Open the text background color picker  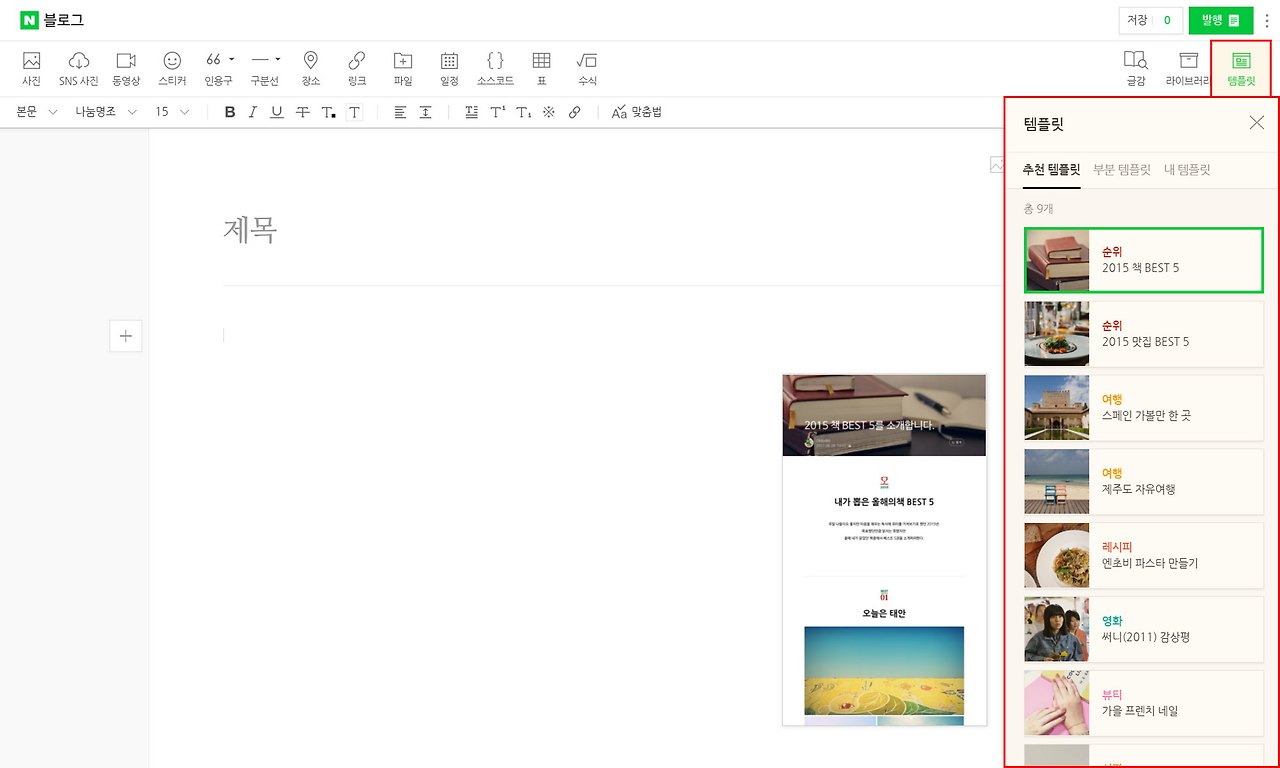[354, 112]
